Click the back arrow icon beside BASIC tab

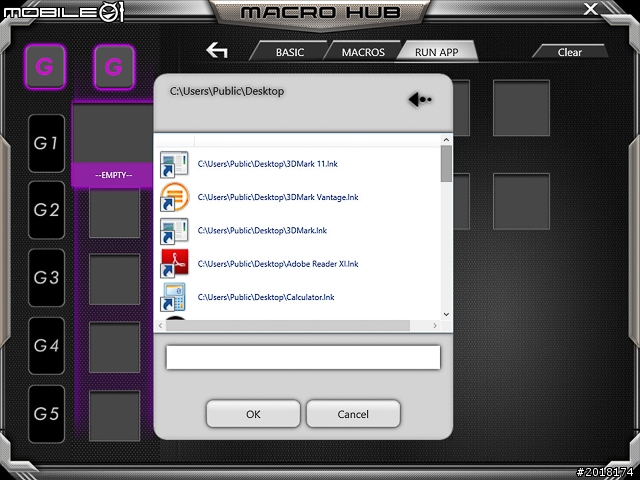tap(217, 51)
